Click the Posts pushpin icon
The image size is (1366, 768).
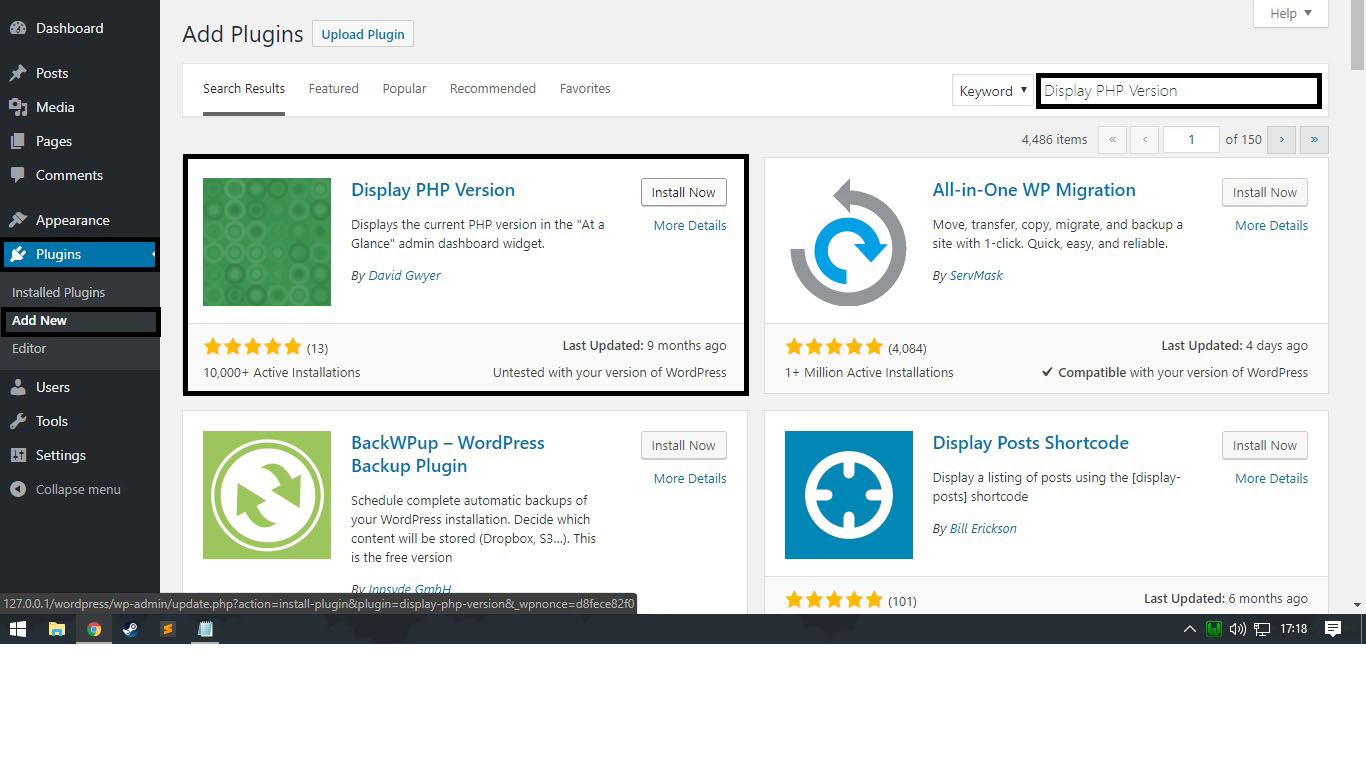[18, 73]
